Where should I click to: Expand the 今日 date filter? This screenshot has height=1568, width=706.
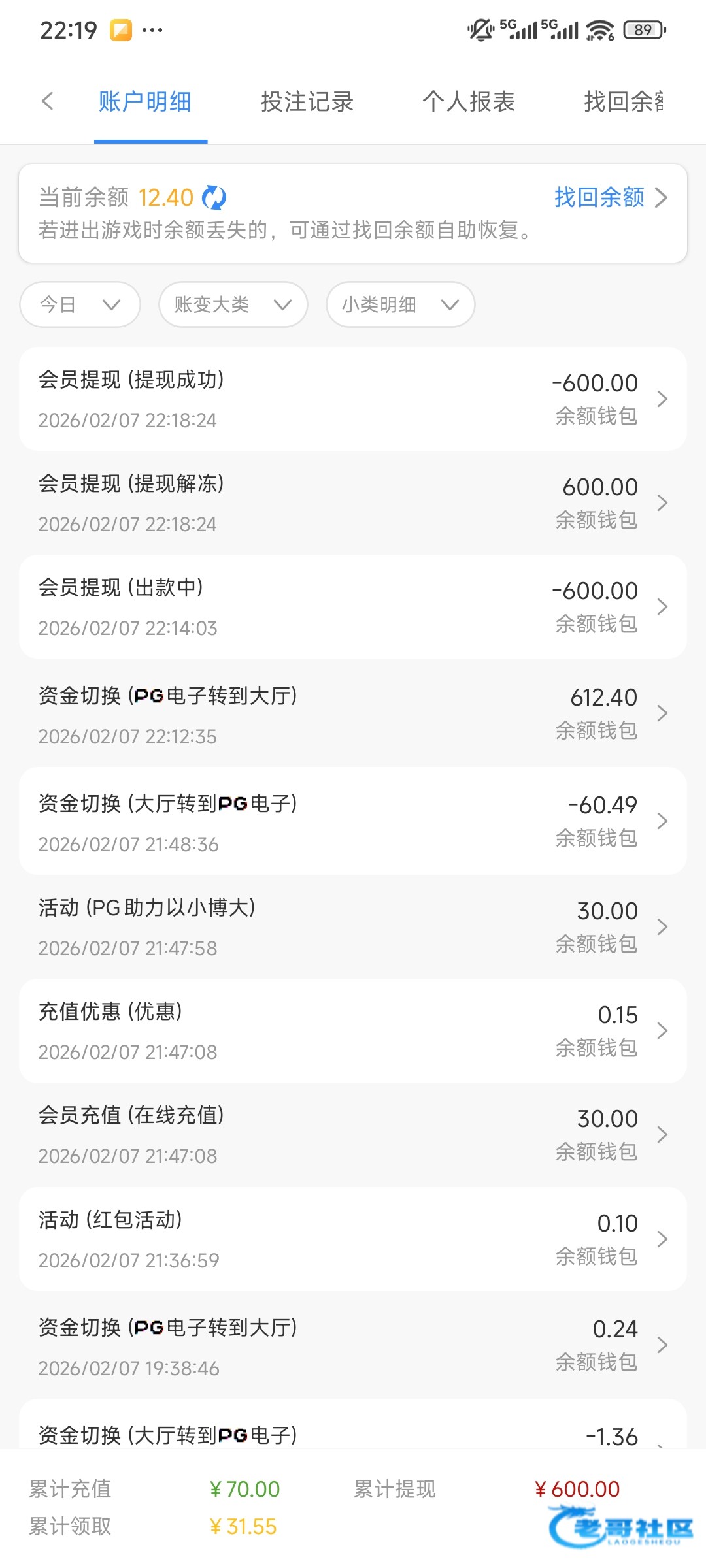(x=80, y=304)
